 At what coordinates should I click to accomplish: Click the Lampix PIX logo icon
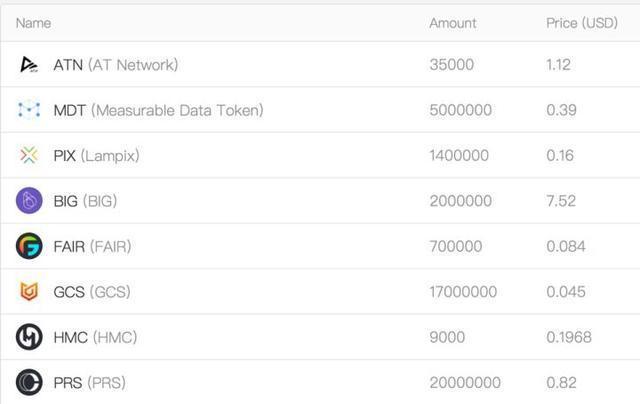pyautogui.click(x=29, y=155)
